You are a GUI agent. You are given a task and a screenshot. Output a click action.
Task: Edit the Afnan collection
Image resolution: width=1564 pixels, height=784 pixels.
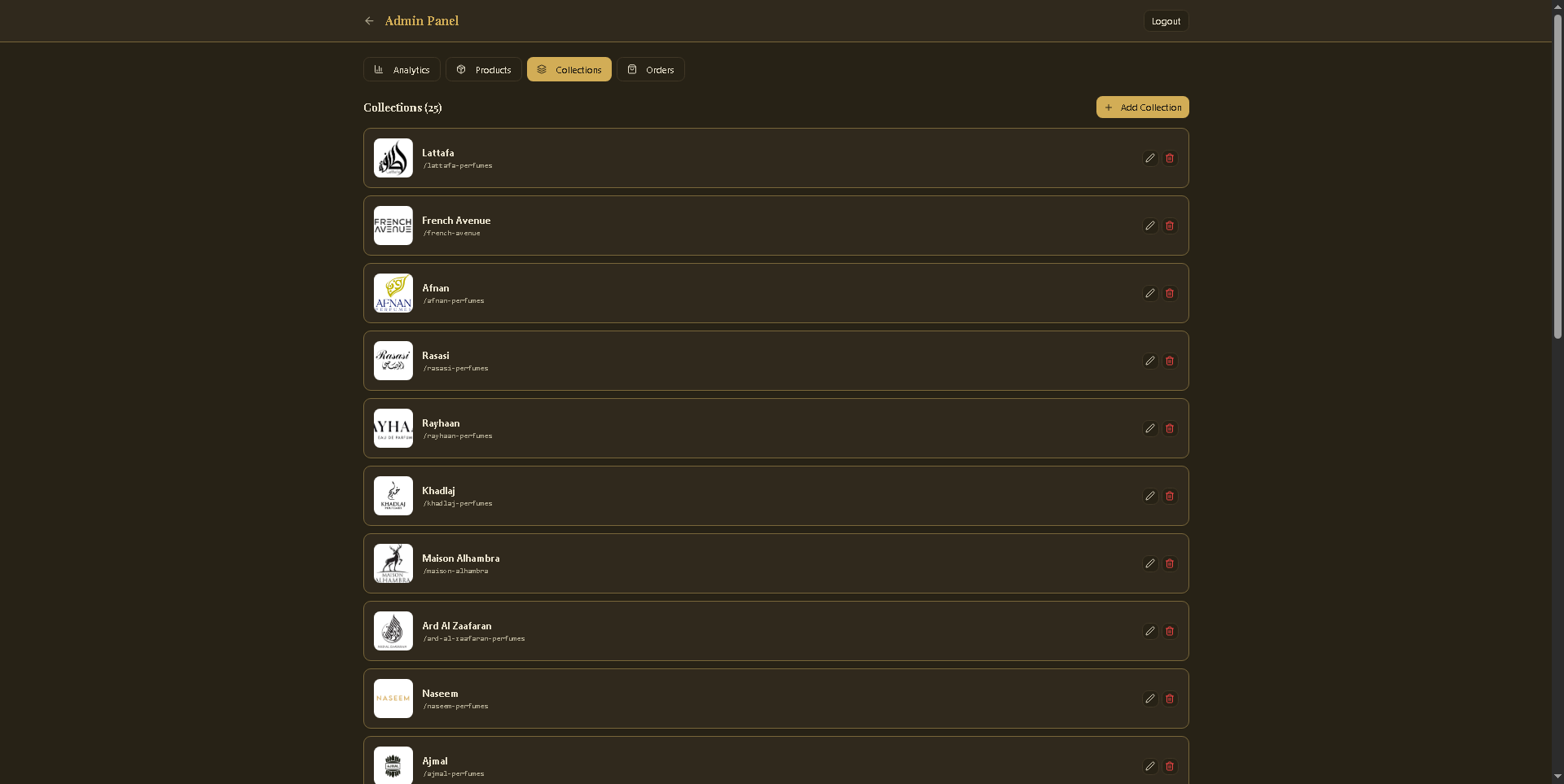(x=1150, y=293)
